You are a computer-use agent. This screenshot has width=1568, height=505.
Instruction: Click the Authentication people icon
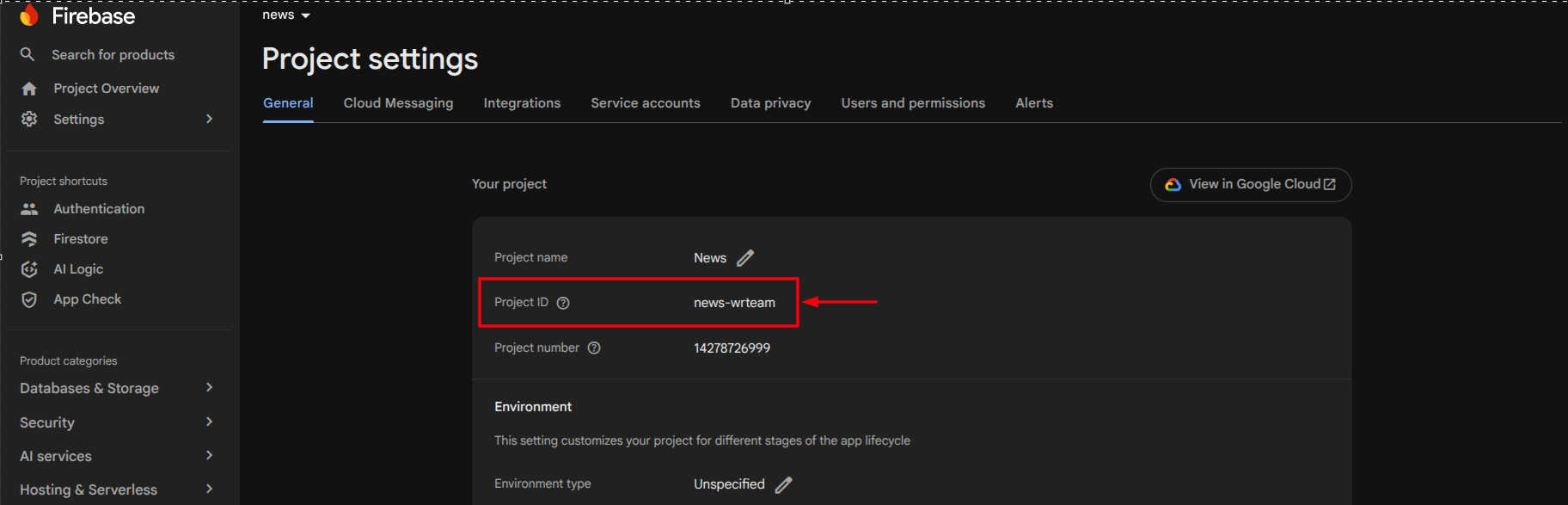(x=29, y=209)
